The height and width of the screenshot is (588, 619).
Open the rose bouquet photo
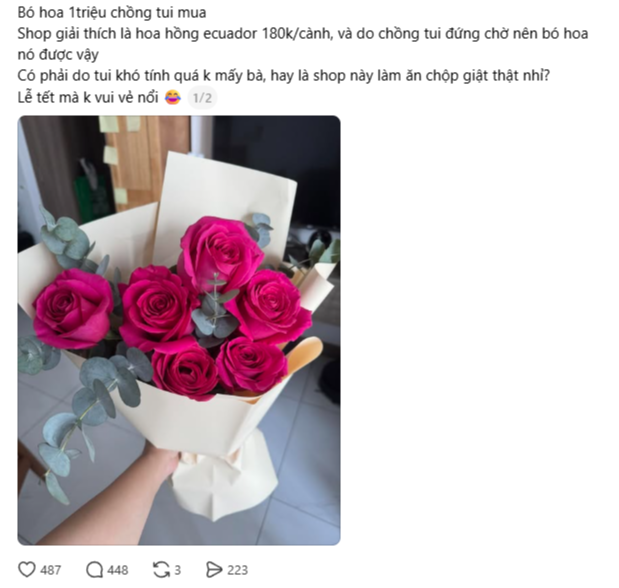click(179, 330)
